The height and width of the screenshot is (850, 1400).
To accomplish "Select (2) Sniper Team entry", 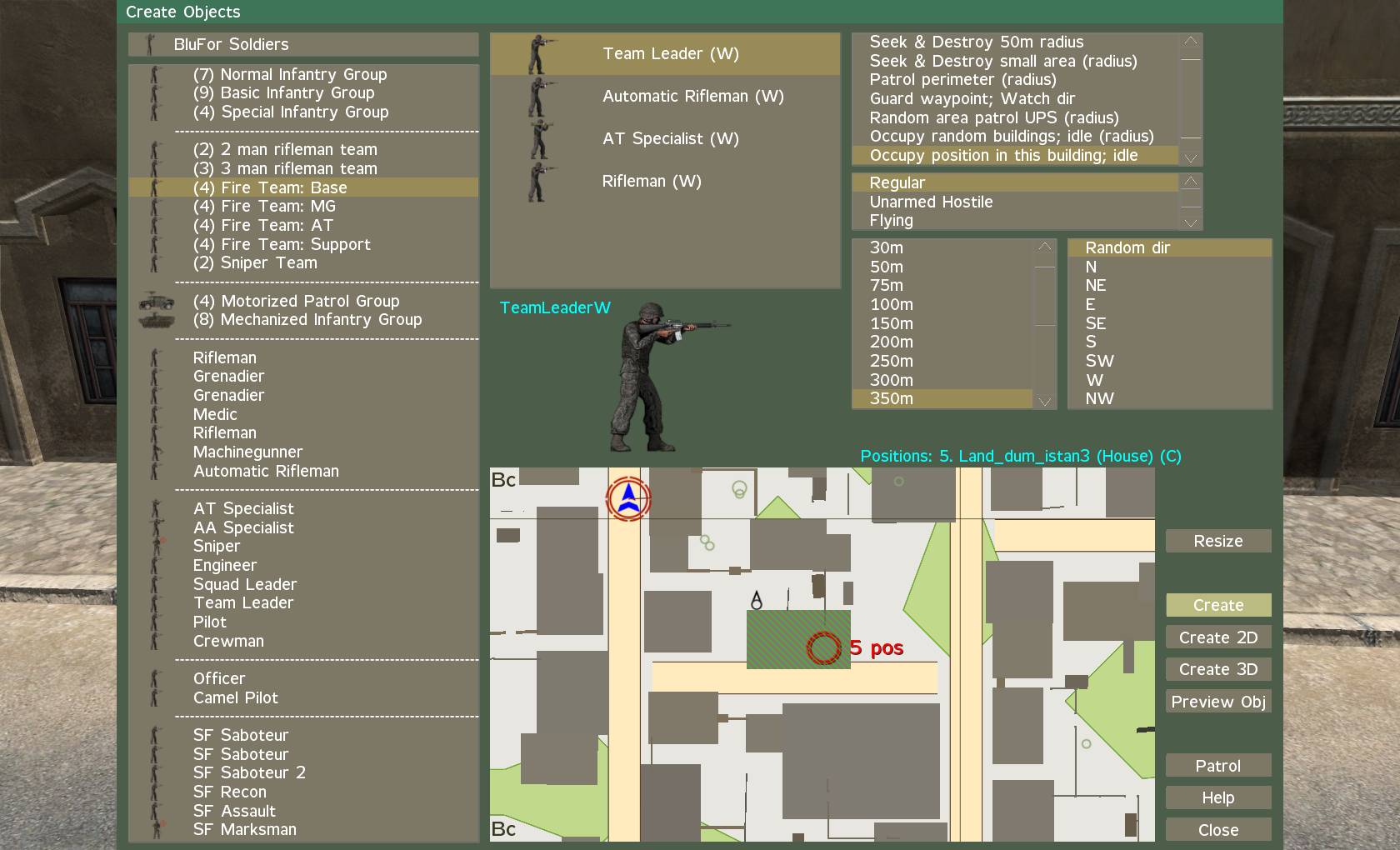I will 303,262.
